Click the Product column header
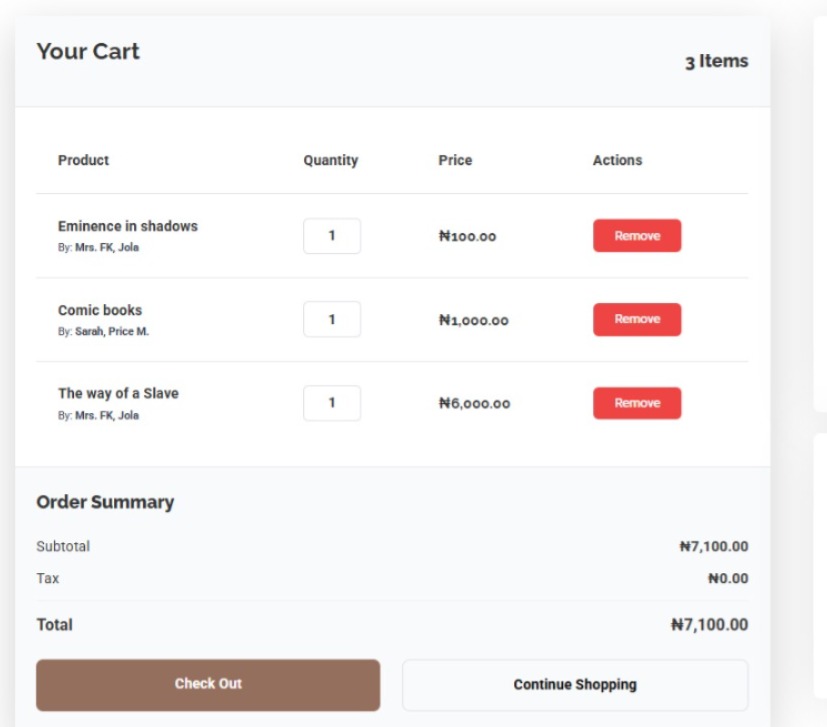This screenshot has width=827, height=727. pyautogui.click(x=84, y=160)
